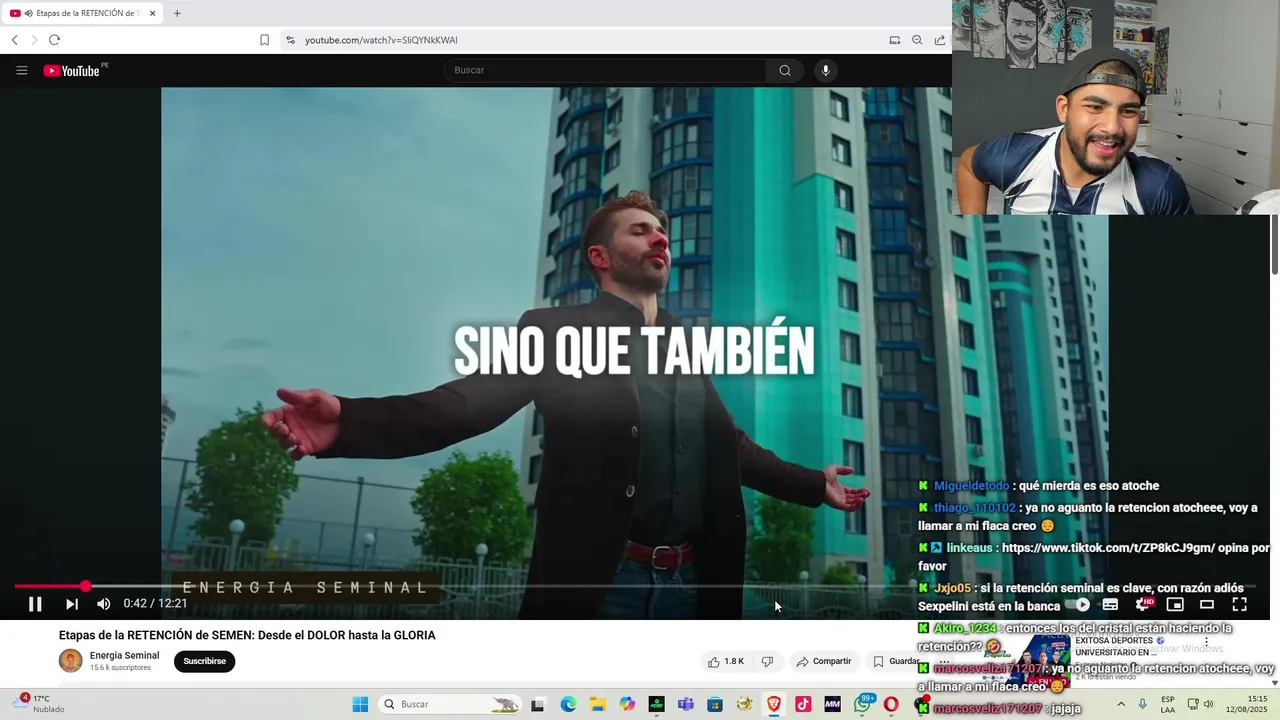Focus the YouTube Buscar search field

[x=605, y=70]
